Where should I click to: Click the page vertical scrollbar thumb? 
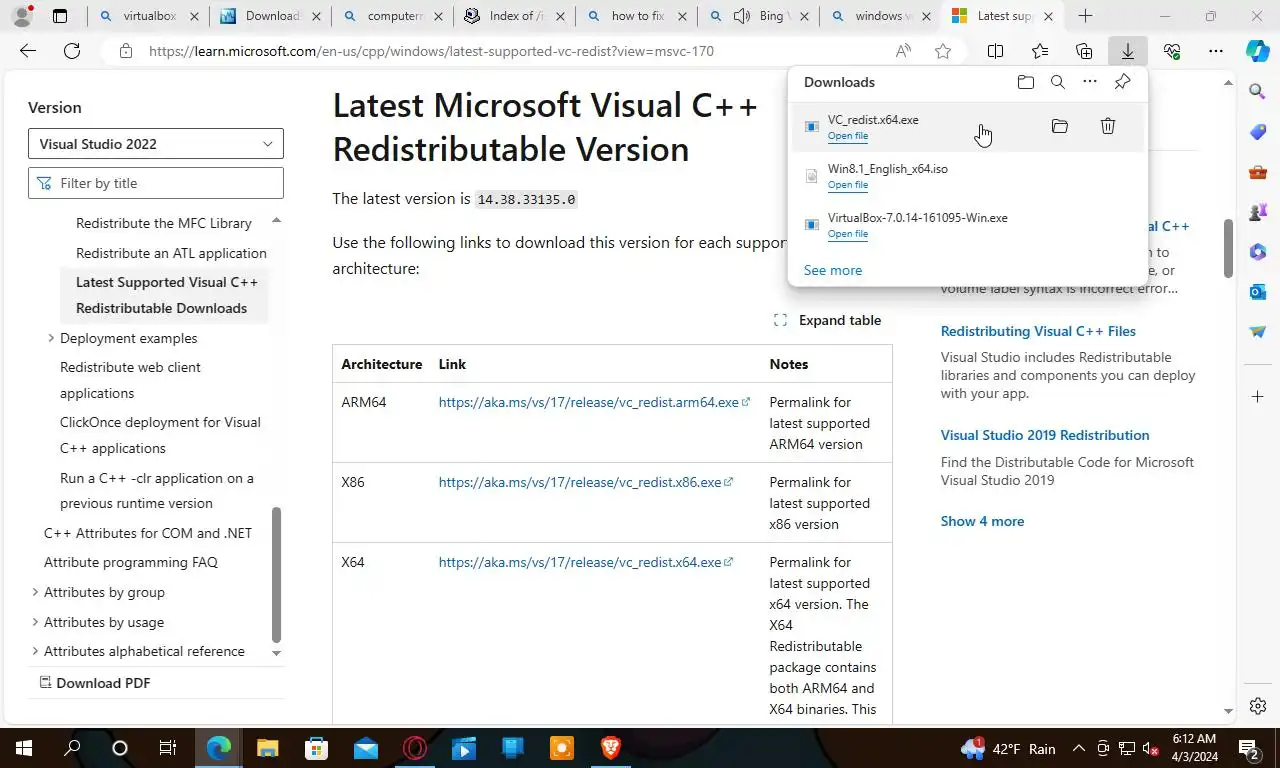point(1229,247)
